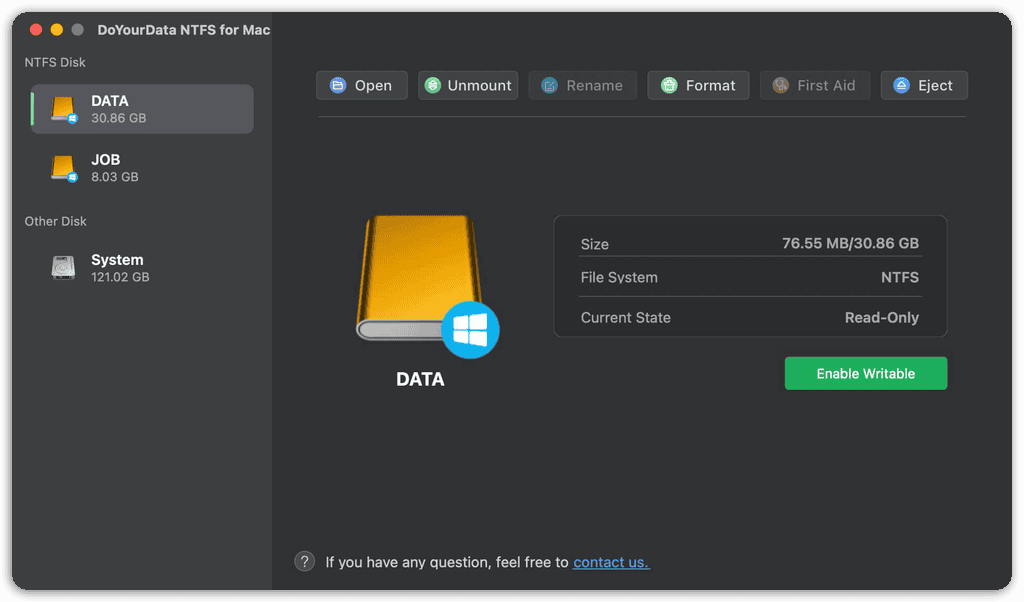The image size is (1024, 602).
Task: Click the Read-Only state value
Action: coord(882,318)
